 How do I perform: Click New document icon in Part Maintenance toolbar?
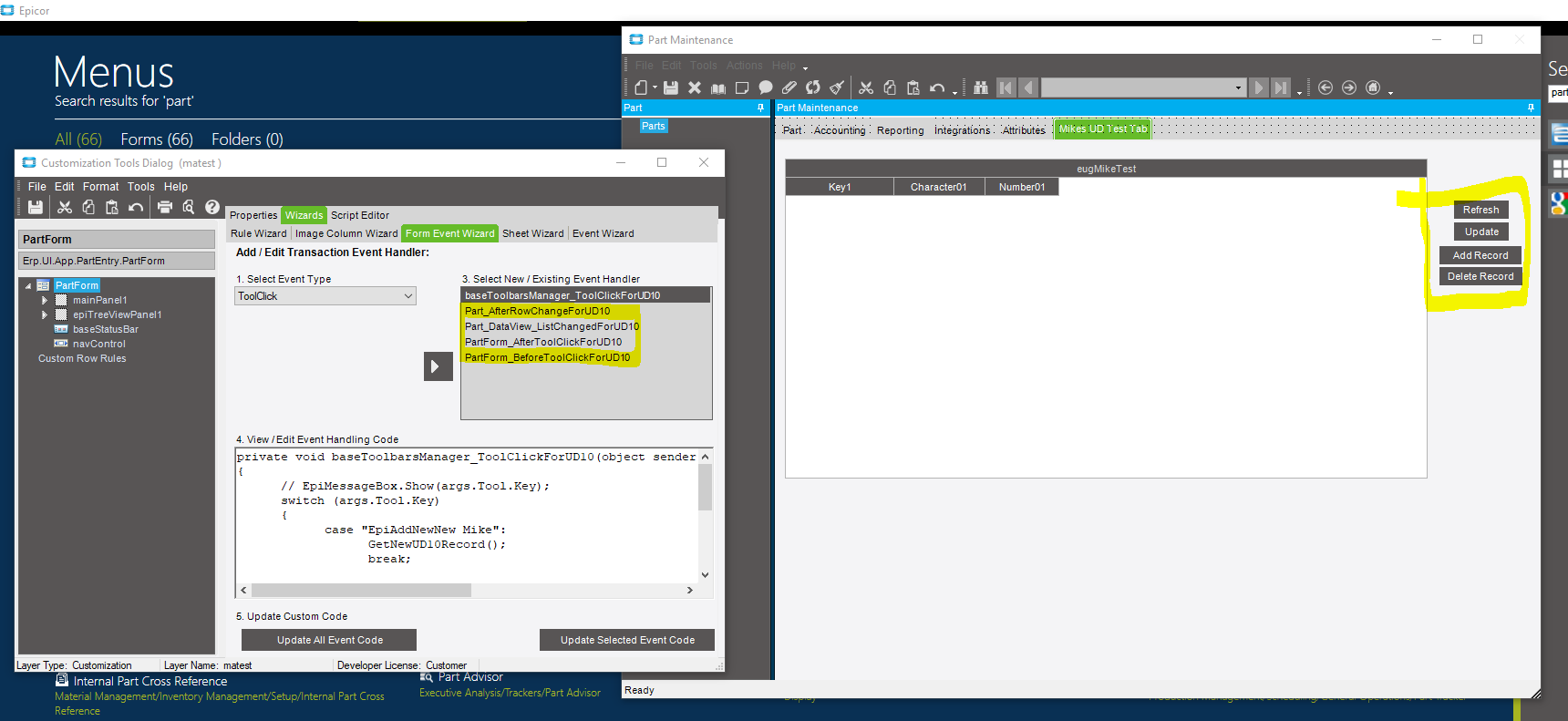642,88
